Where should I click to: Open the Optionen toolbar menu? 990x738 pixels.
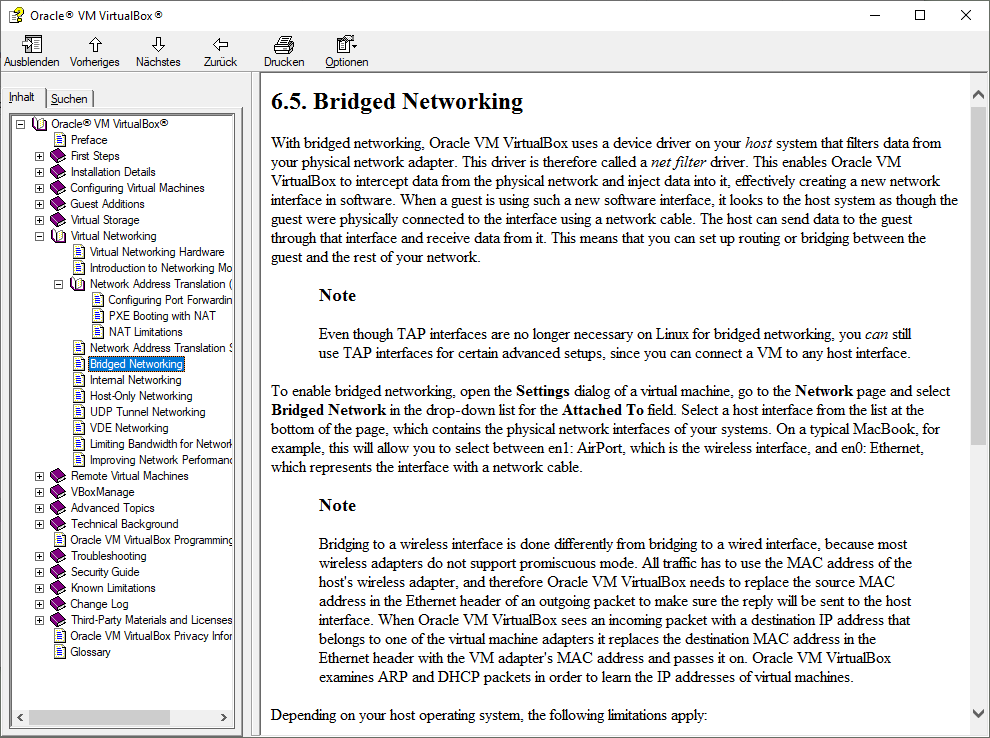347,51
